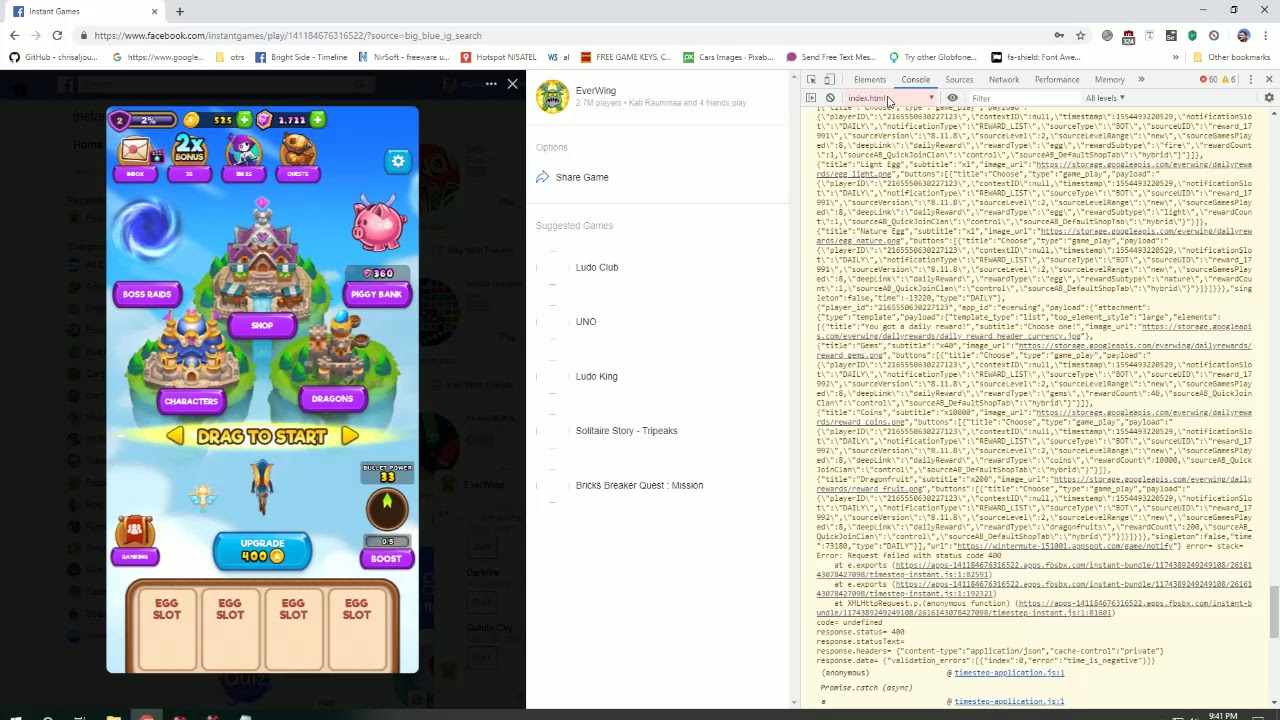Open index.html context dropdown
1280x720 pixels.
(x=891, y=98)
